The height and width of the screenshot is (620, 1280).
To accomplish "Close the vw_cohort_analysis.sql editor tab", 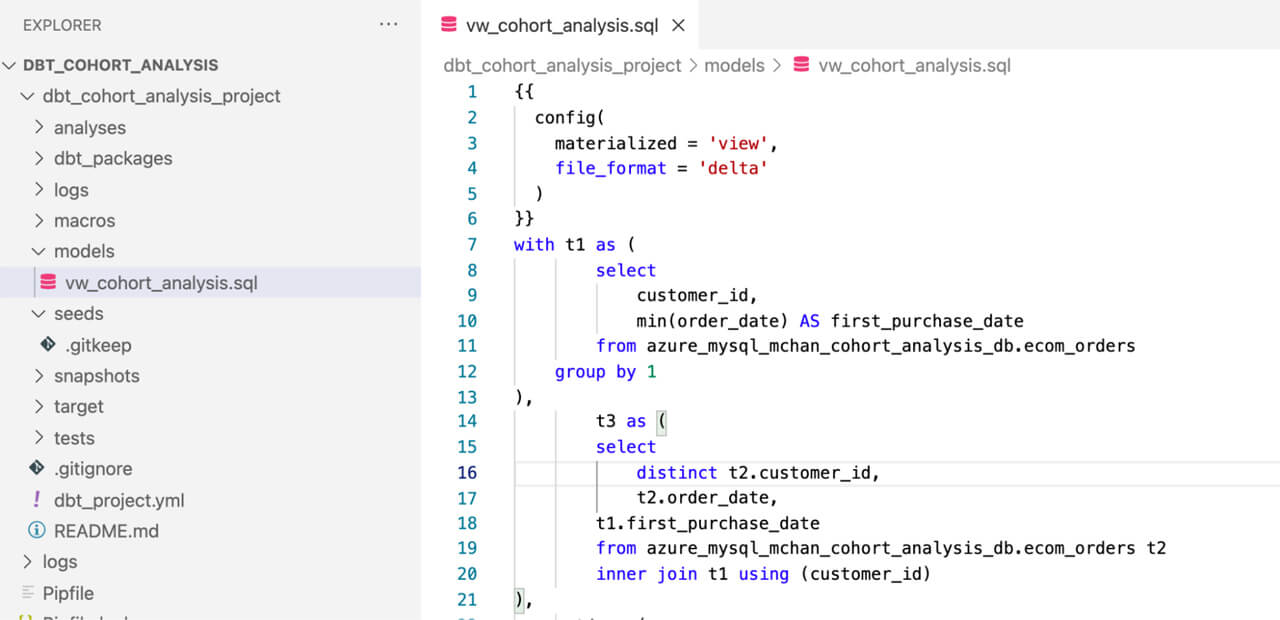I will [678, 25].
